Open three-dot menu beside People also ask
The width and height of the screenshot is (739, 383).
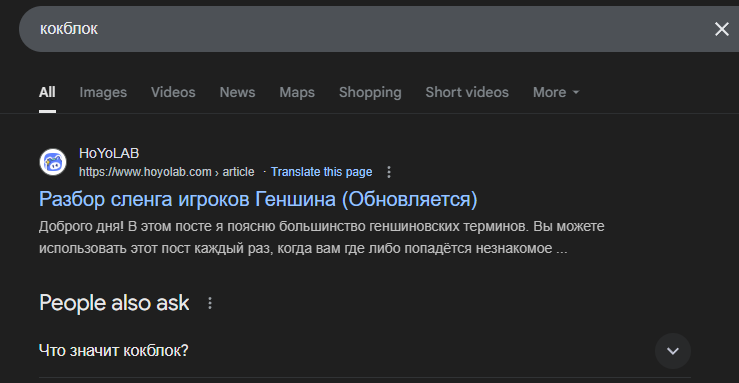coord(210,303)
